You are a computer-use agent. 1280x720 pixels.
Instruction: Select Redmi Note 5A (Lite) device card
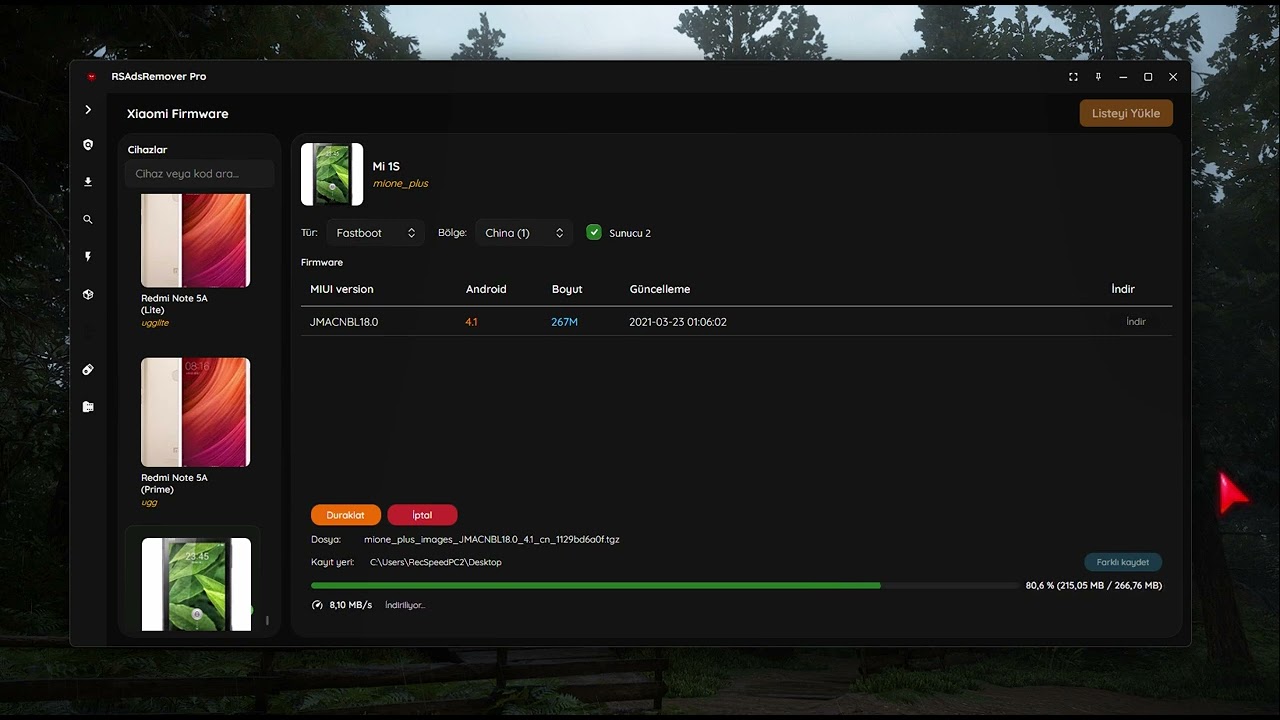195,260
